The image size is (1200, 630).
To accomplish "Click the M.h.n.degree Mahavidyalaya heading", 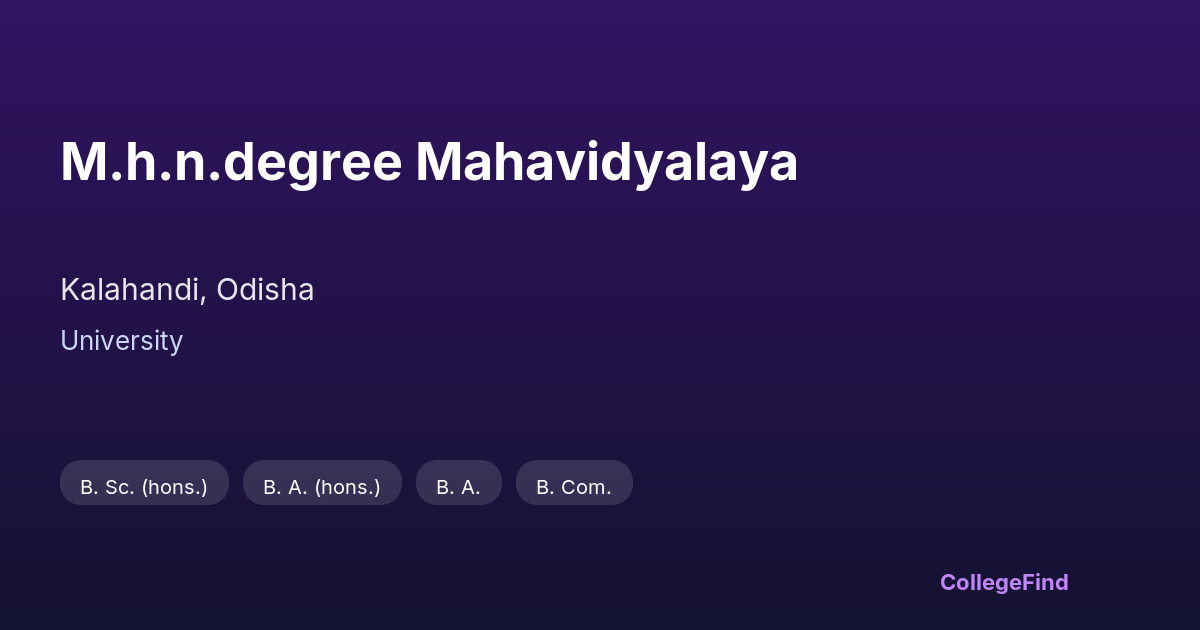I will click(429, 163).
